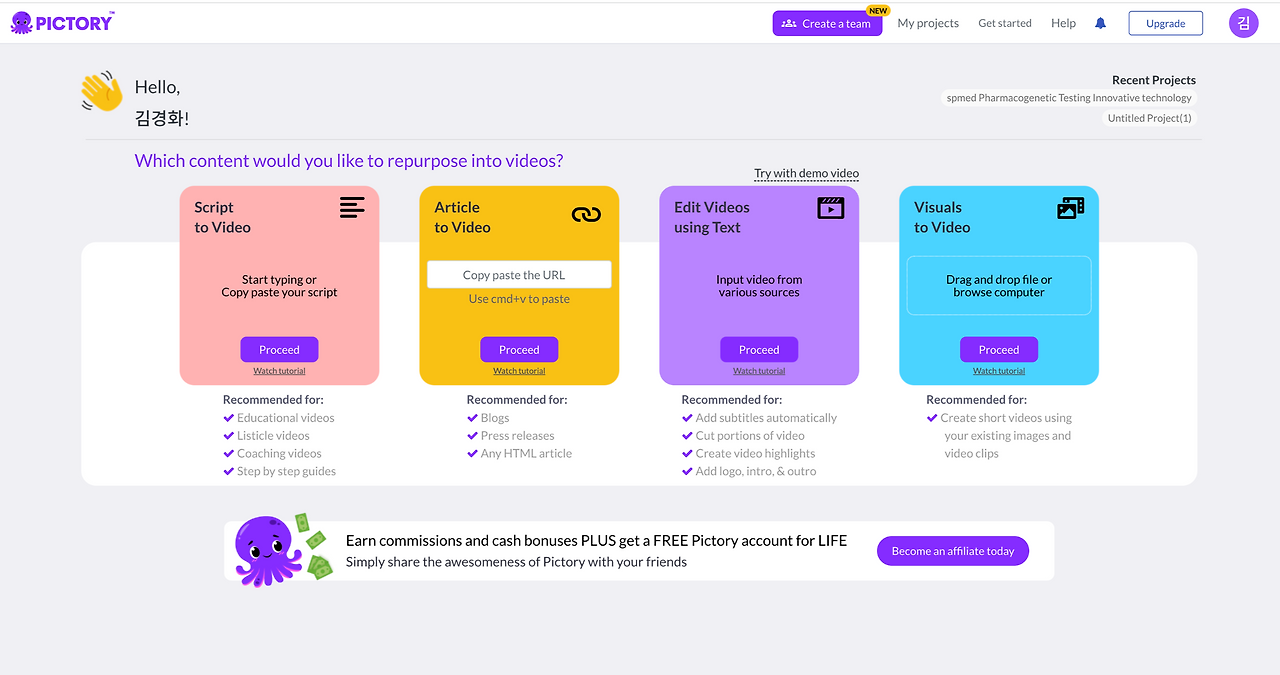1280x675 pixels.
Task: Click the Upgrade button
Action: [x=1166, y=23]
